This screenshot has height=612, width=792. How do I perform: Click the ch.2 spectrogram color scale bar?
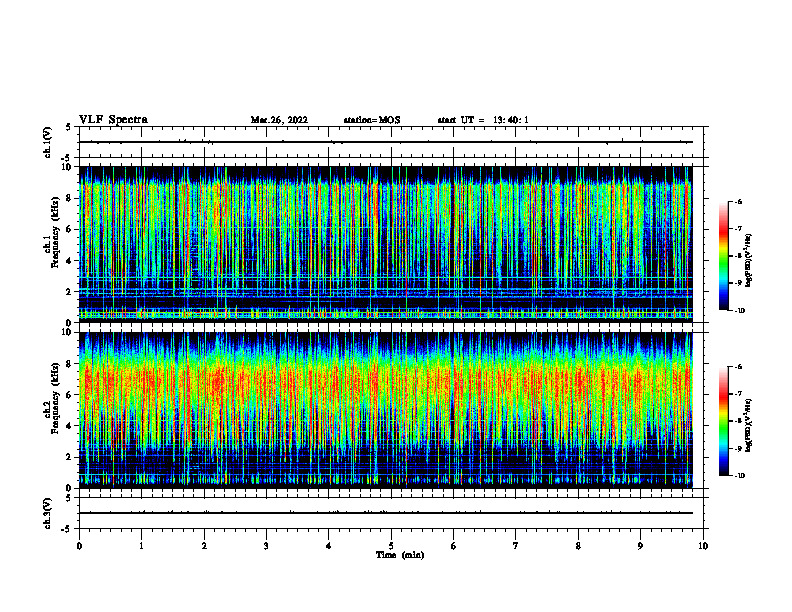(x=724, y=421)
